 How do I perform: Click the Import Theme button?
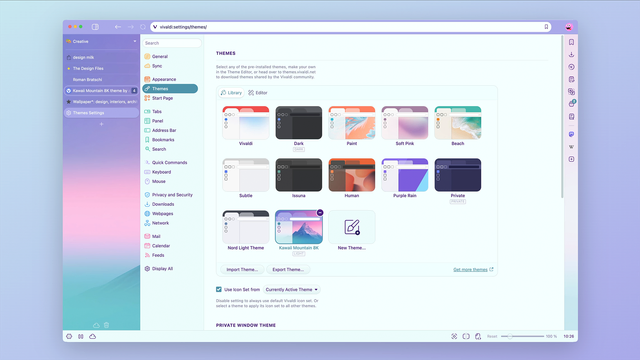tap(242, 269)
